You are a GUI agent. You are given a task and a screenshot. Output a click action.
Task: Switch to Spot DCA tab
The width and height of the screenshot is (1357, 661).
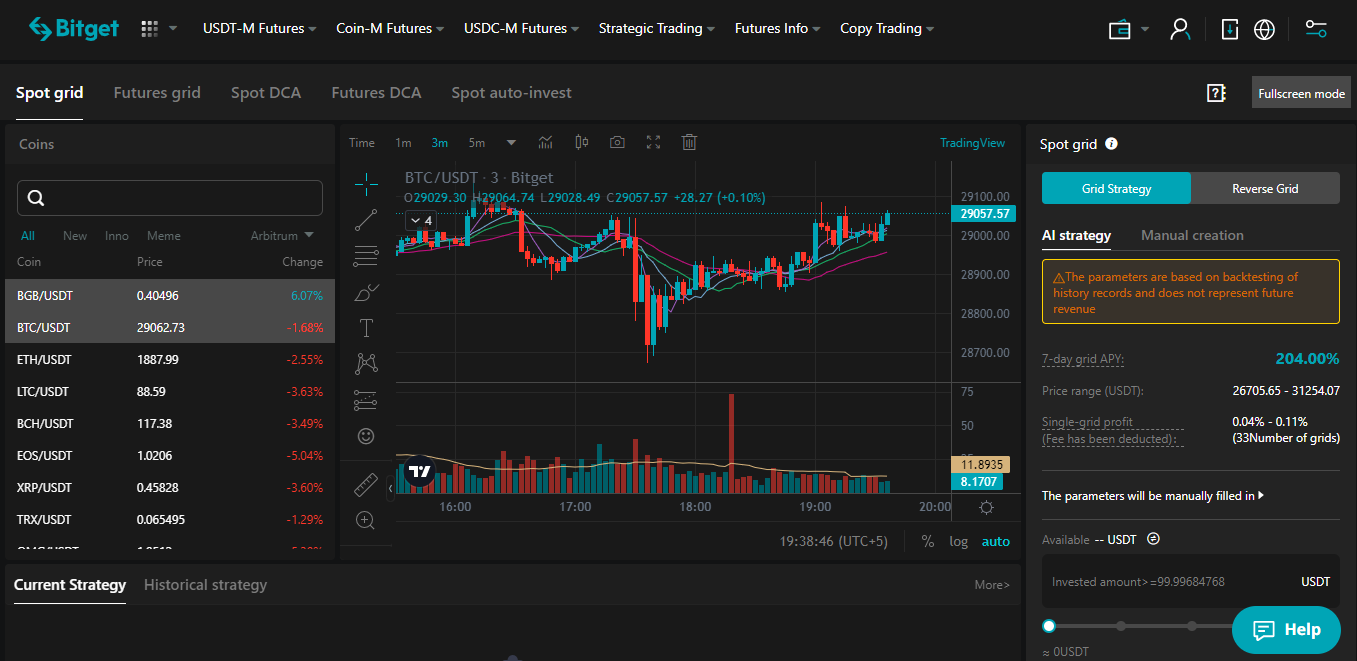266,93
